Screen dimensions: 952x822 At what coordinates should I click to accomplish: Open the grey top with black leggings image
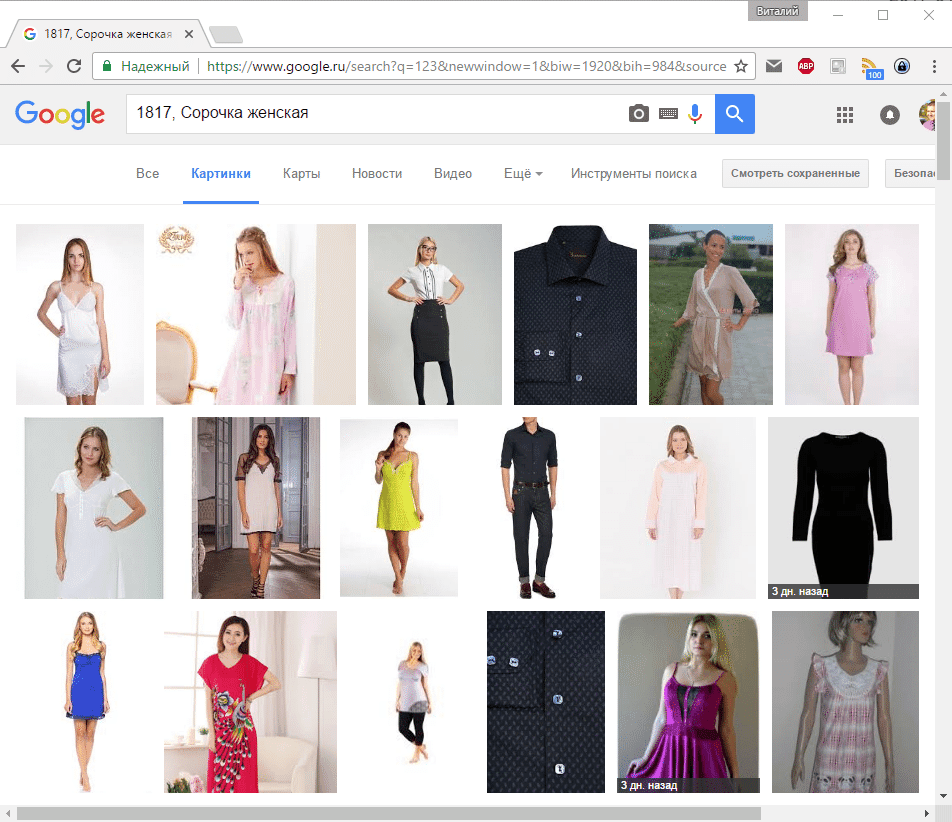pyautogui.click(x=414, y=702)
